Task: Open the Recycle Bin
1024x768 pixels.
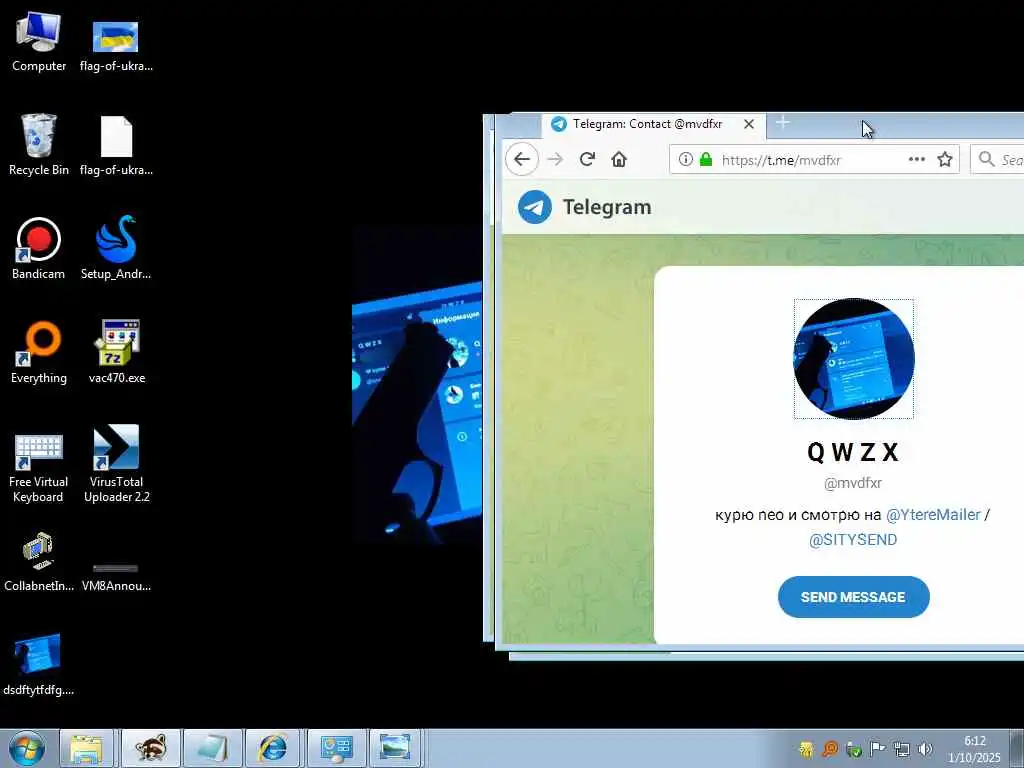Action: 38,145
